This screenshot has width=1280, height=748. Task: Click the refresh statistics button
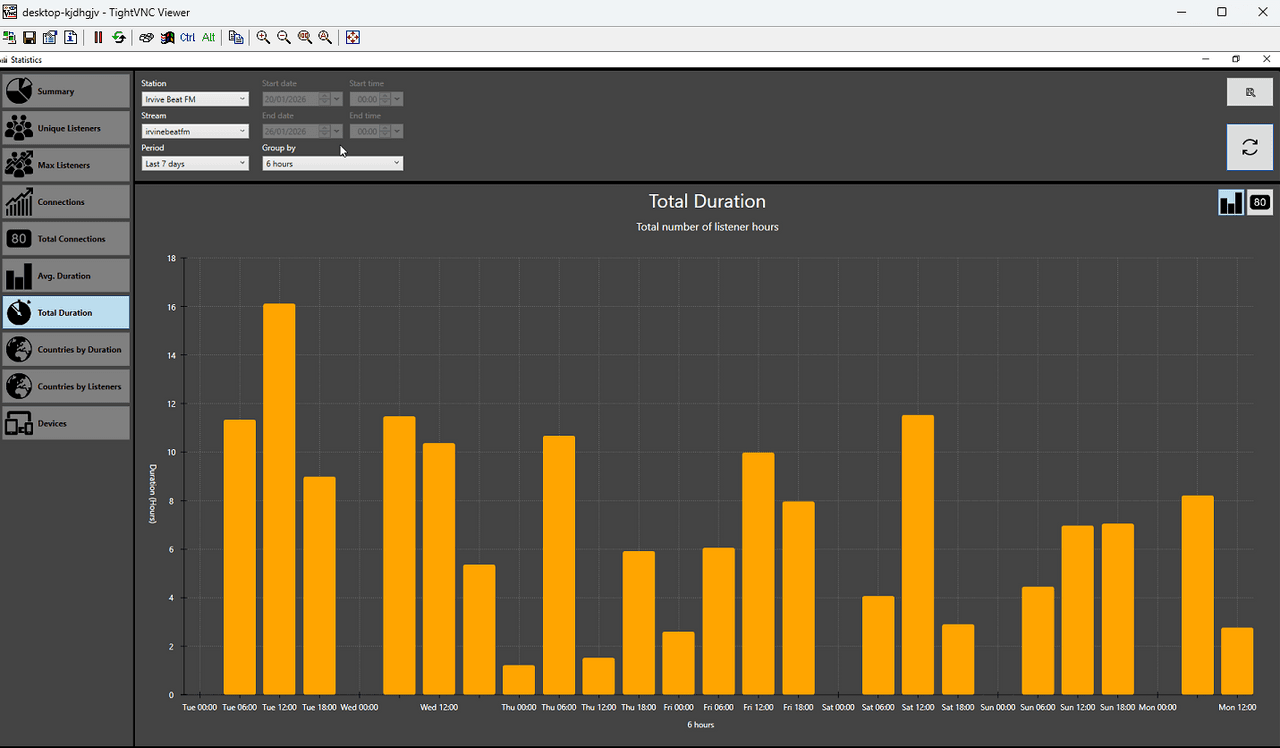(x=1249, y=147)
